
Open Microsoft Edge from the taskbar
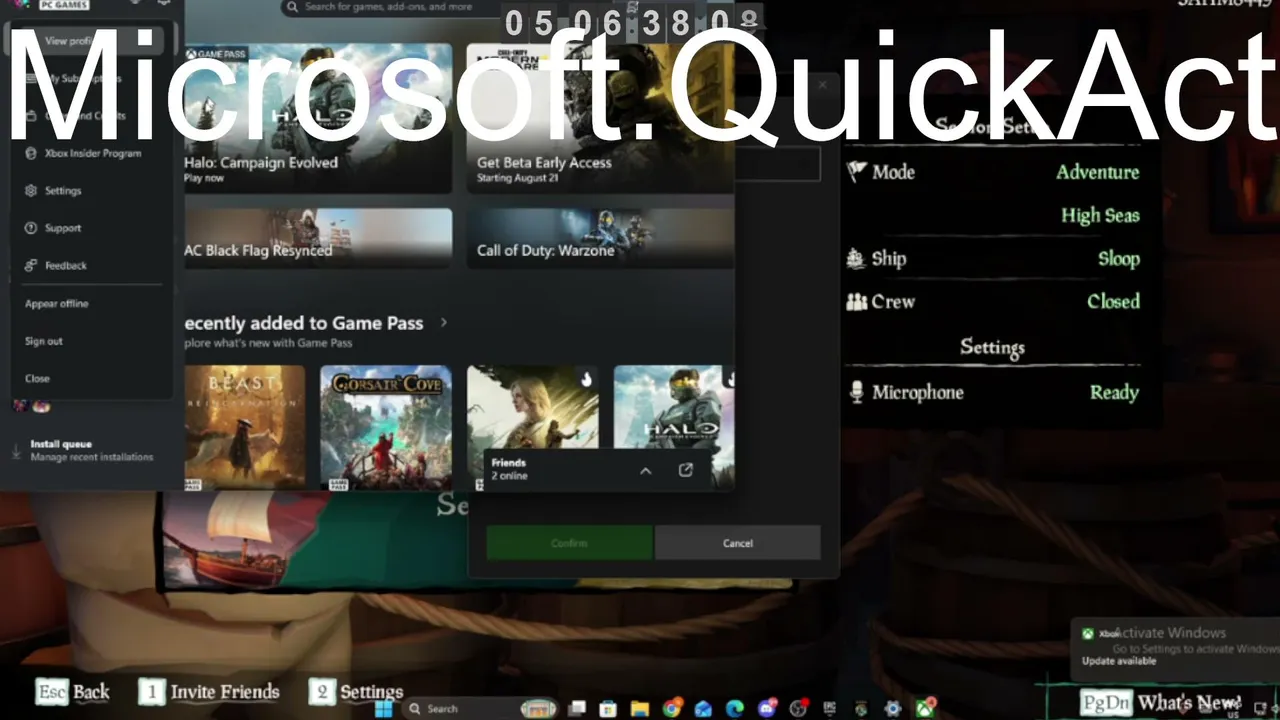pos(735,709)
